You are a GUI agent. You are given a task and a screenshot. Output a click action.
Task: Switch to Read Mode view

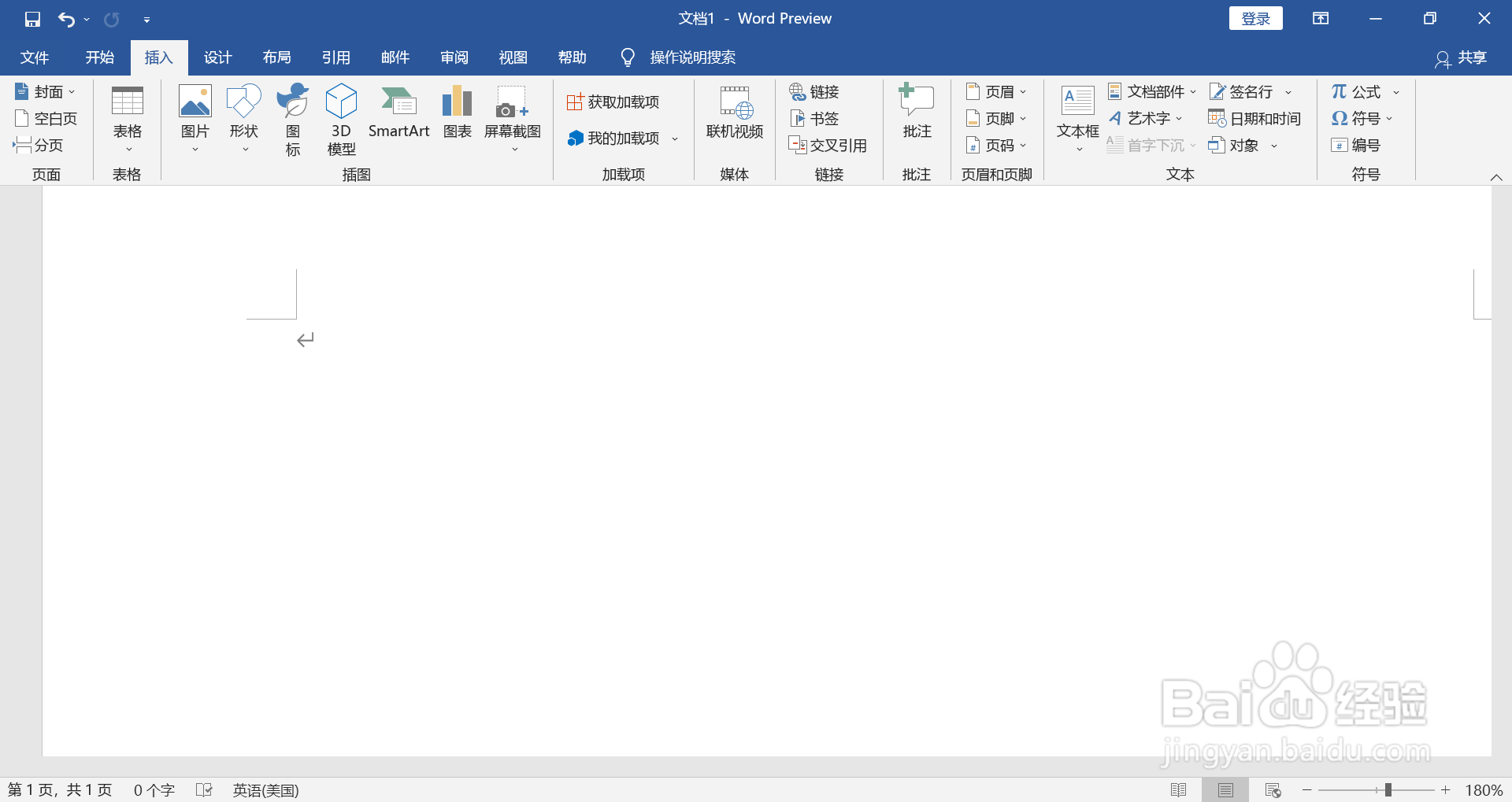pos(1179,790)
